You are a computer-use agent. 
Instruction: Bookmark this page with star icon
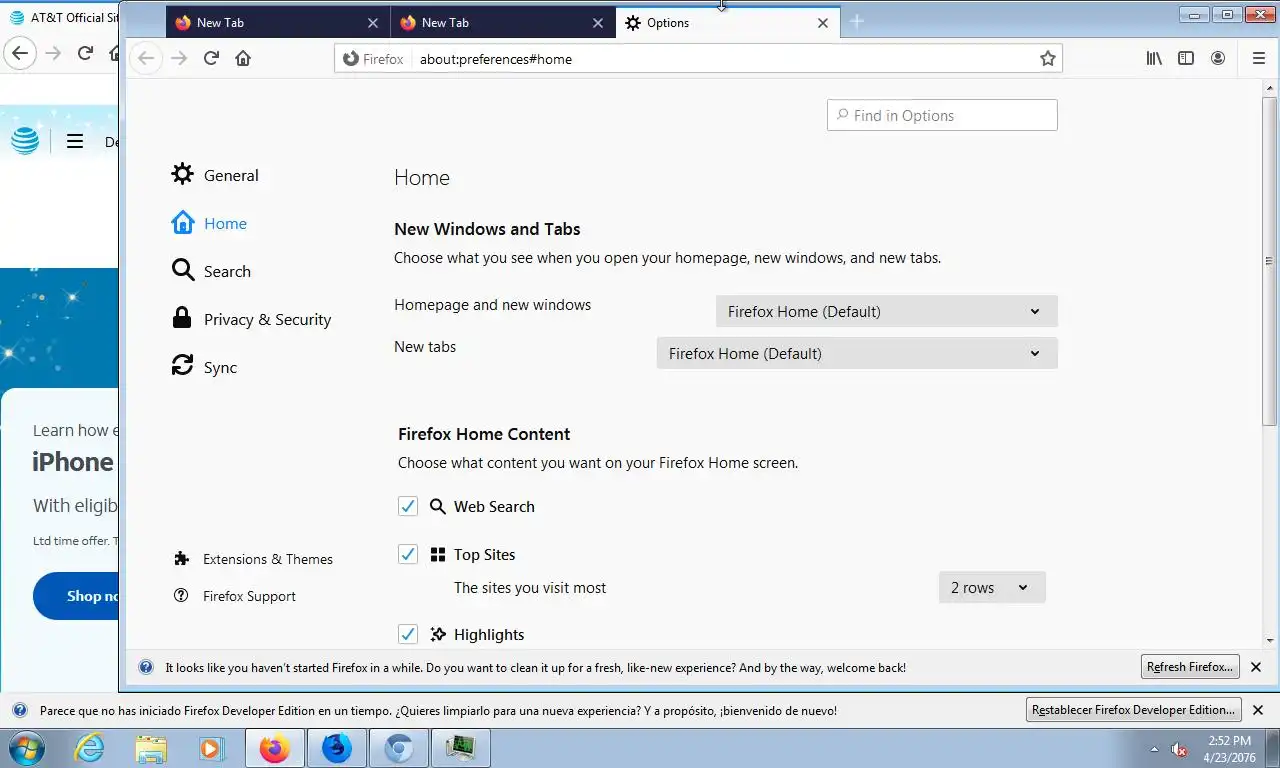pos(1047,59)
